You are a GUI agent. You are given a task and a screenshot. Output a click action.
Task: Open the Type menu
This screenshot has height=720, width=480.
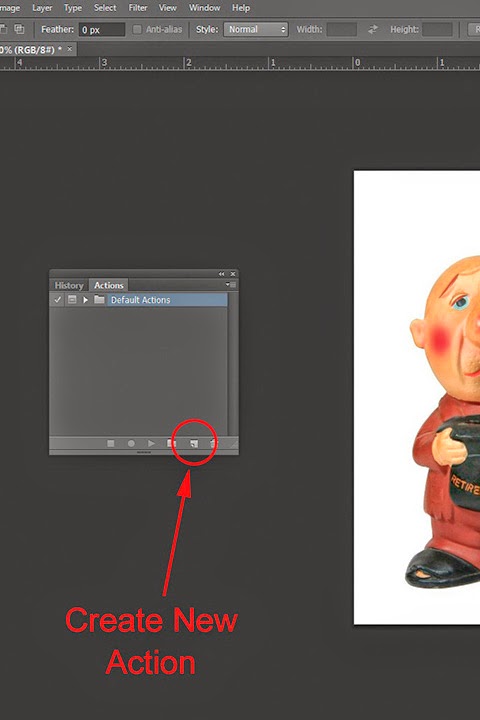73,8
